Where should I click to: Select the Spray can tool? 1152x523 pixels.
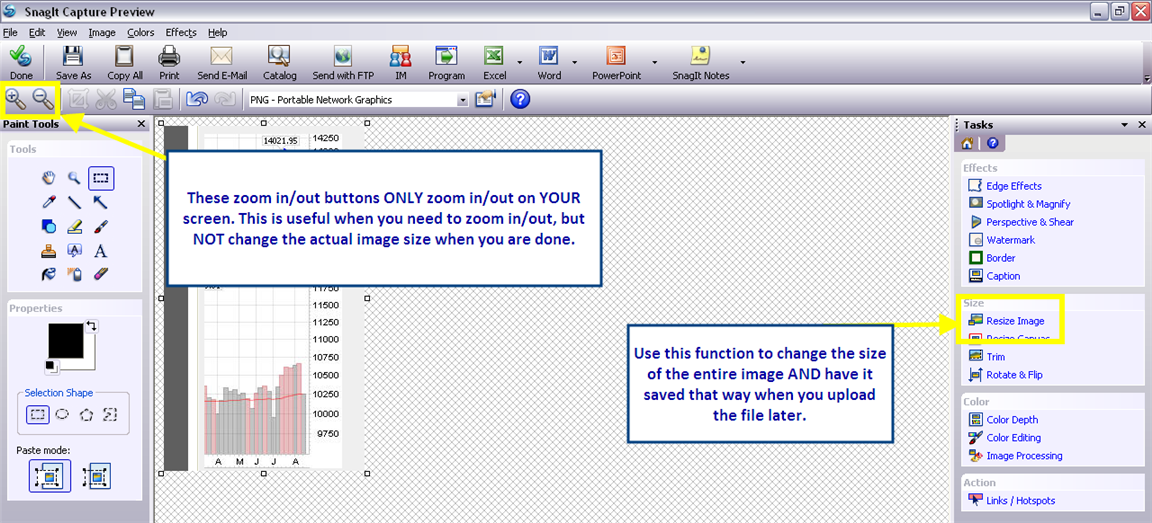(x=73, y=275)
